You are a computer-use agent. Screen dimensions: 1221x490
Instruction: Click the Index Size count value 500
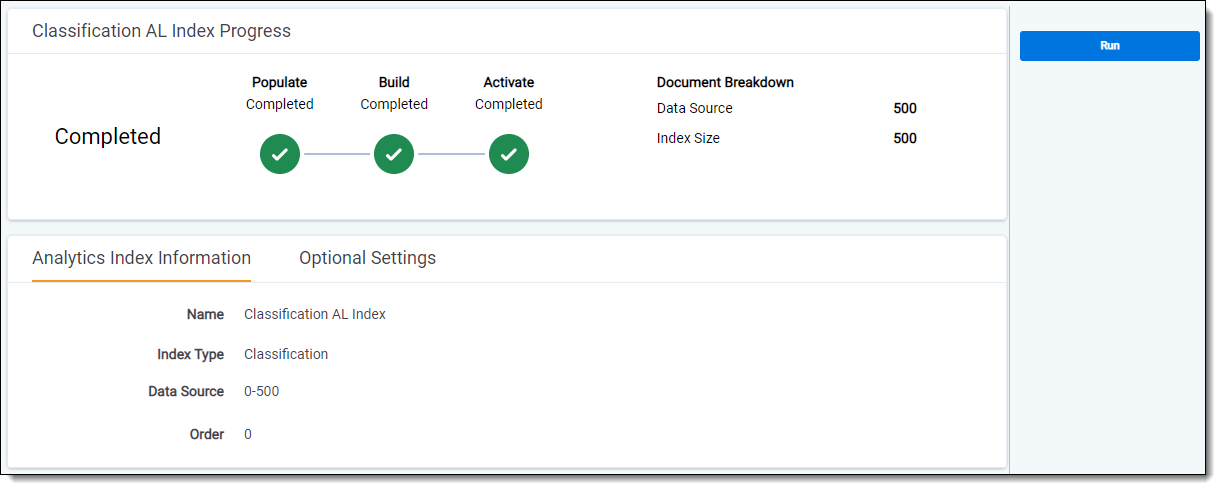904,139
